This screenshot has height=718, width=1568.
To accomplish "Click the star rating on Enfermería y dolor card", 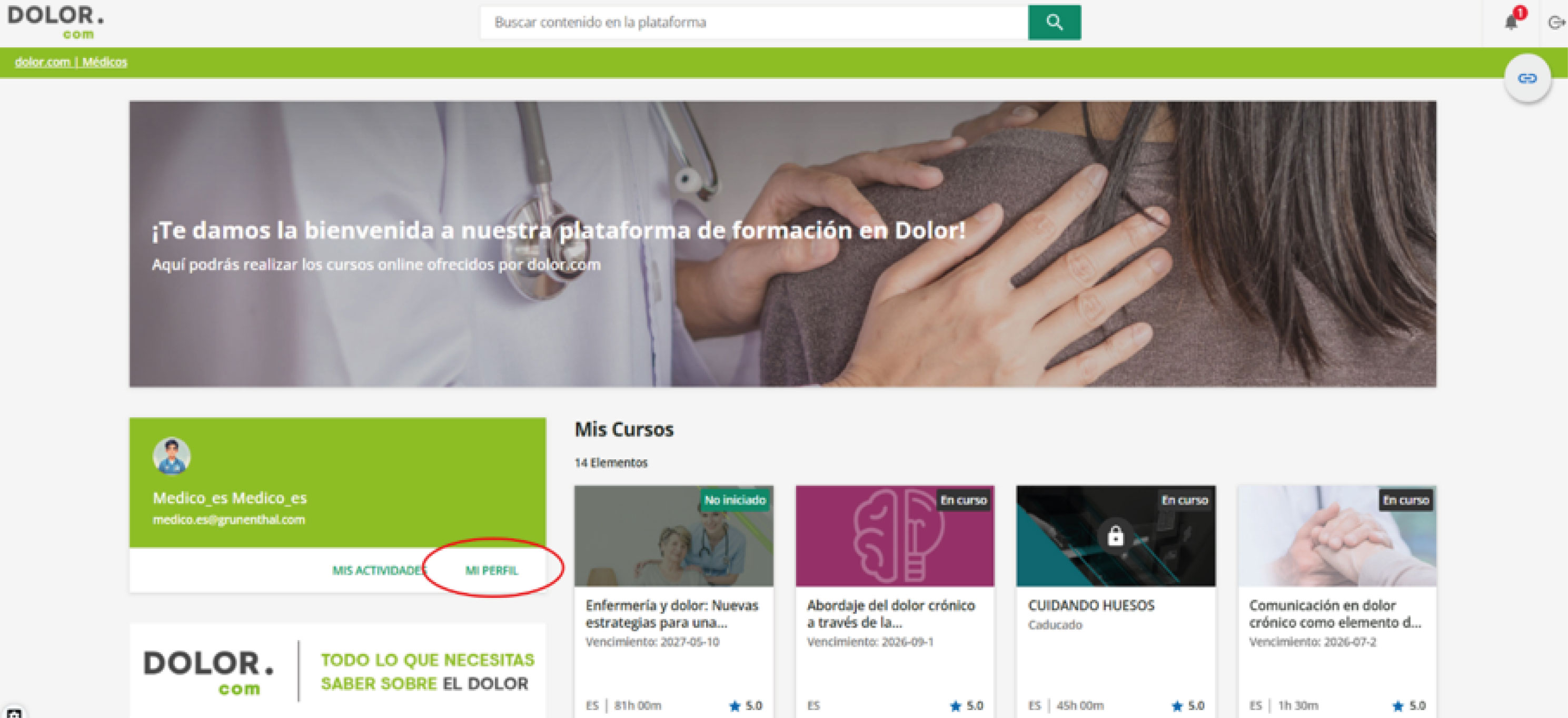I will pos(746,705).
